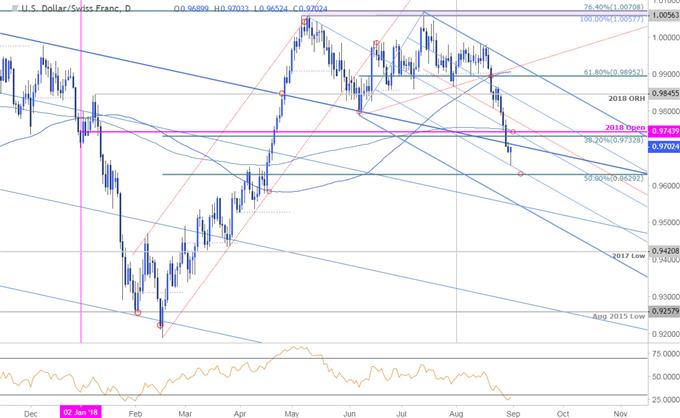Click the 2017 Low annotation label

pyautogui.click(x=629, y=256)
